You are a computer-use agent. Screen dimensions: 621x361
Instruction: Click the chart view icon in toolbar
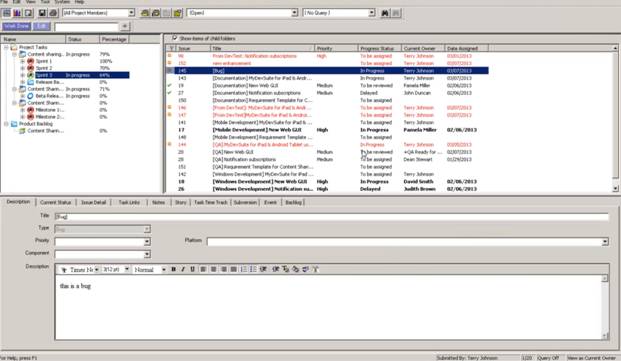point(17,13)
